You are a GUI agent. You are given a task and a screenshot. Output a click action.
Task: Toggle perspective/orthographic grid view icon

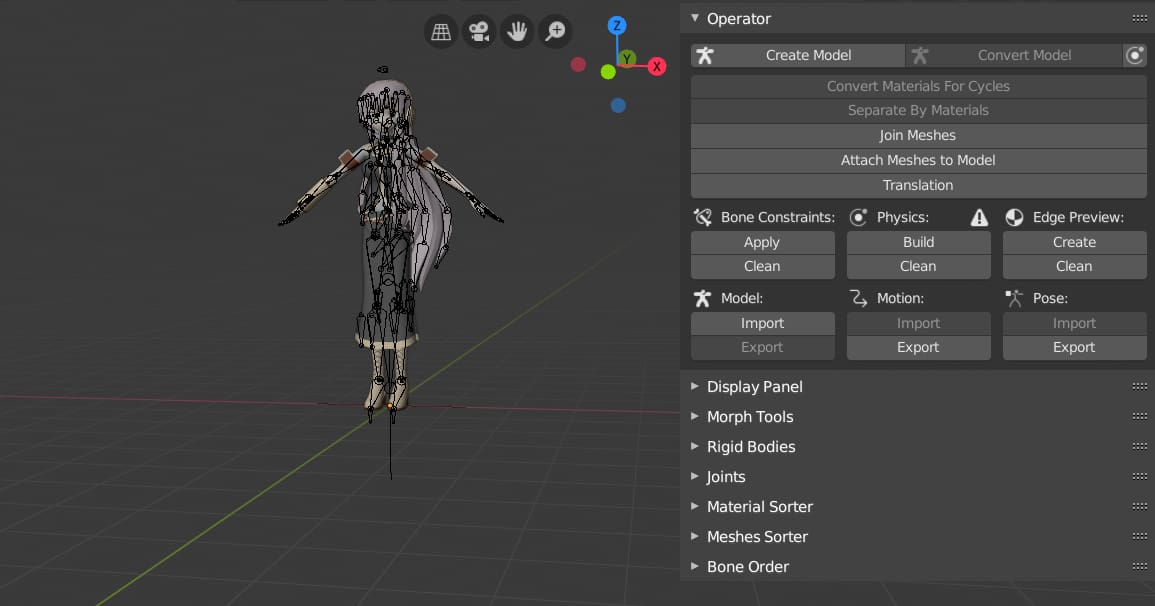pyautogui.click(x=441, y=32)
